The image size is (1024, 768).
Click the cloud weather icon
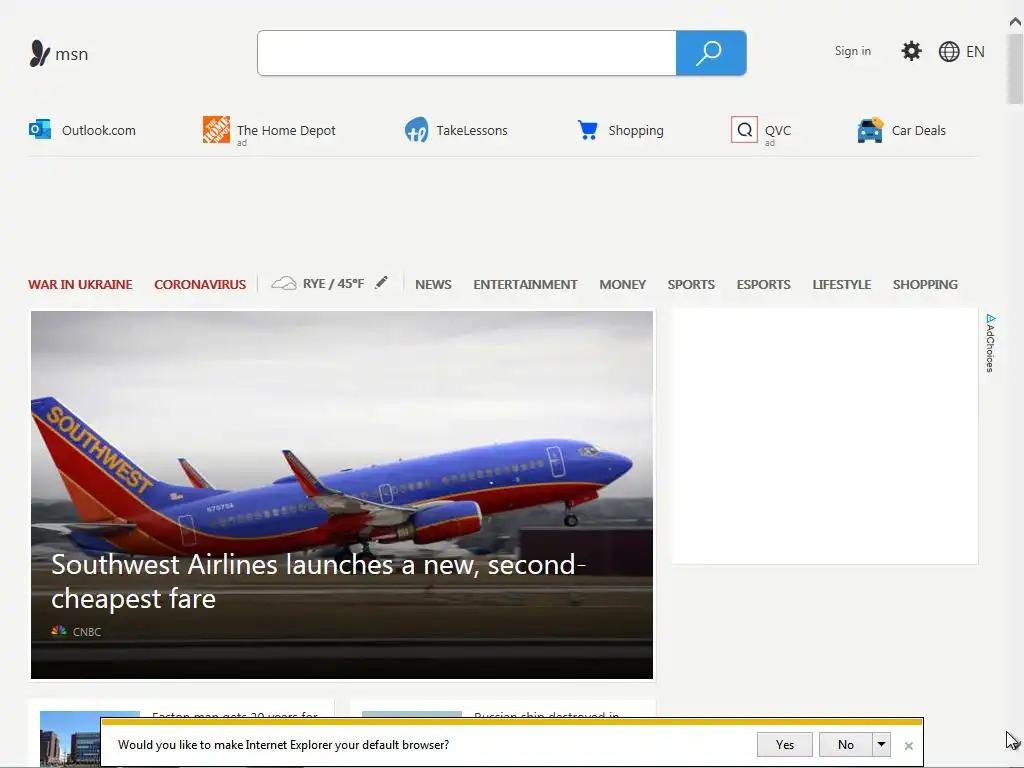283,283
